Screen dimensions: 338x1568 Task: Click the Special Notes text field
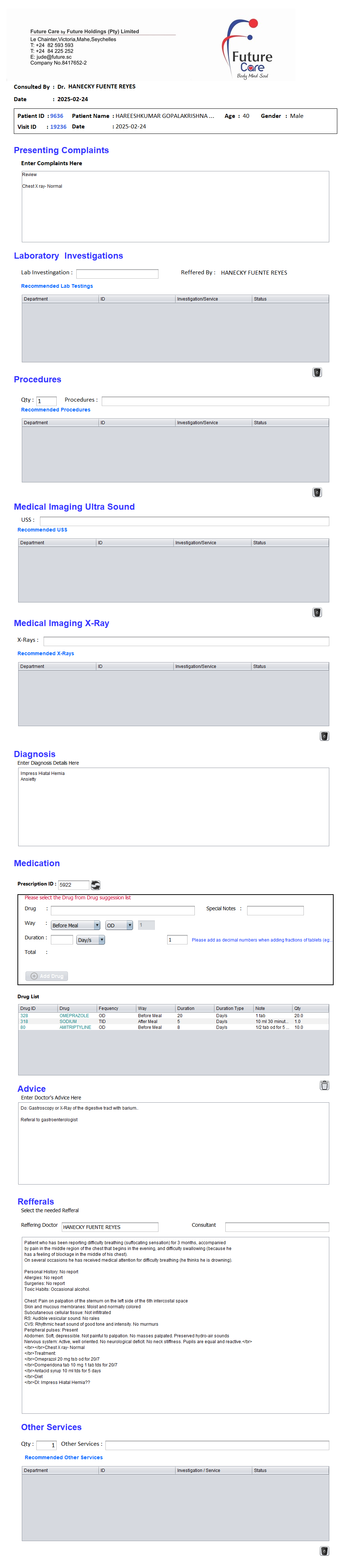275,910
